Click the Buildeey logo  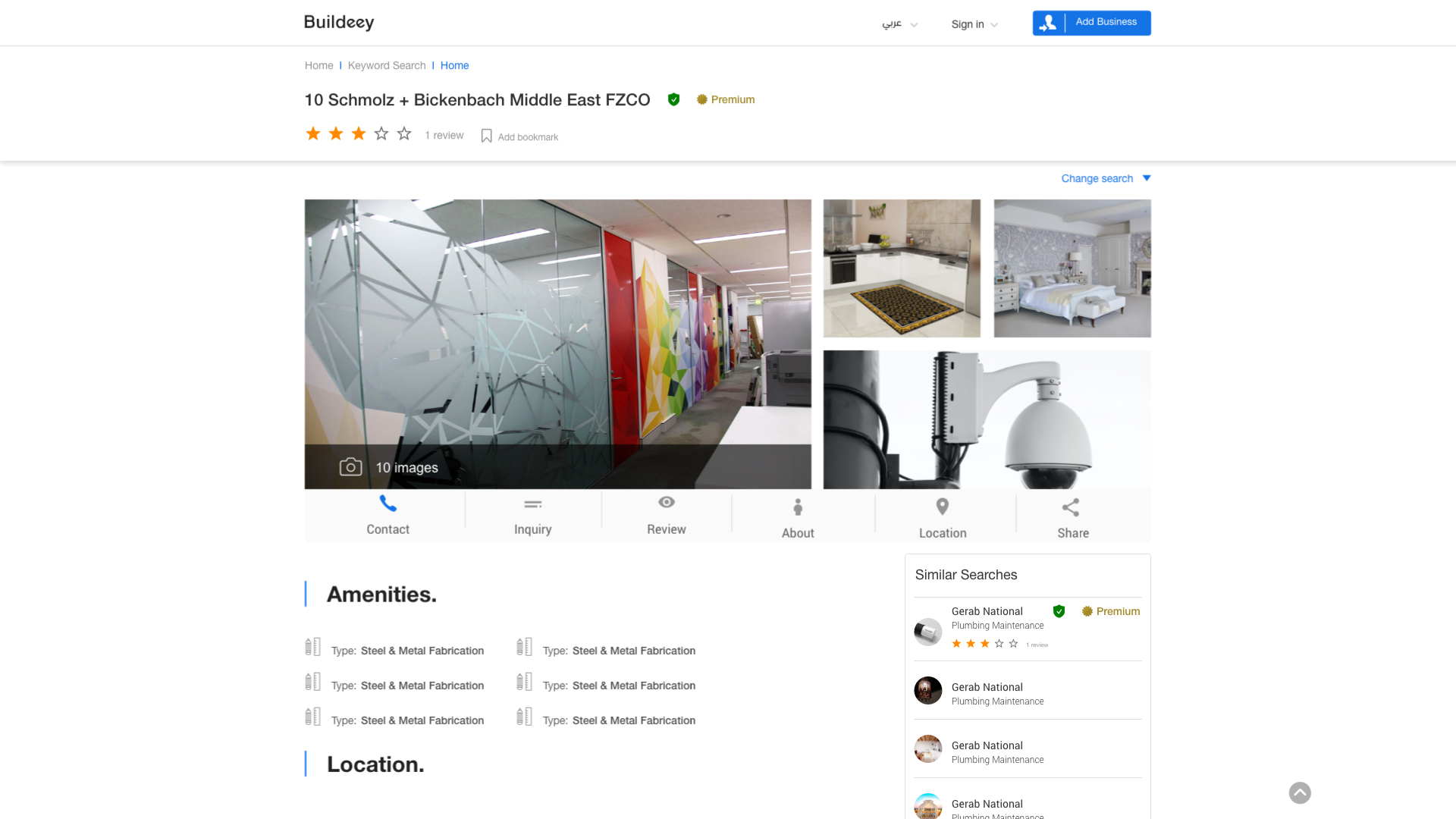coord(339,22)
